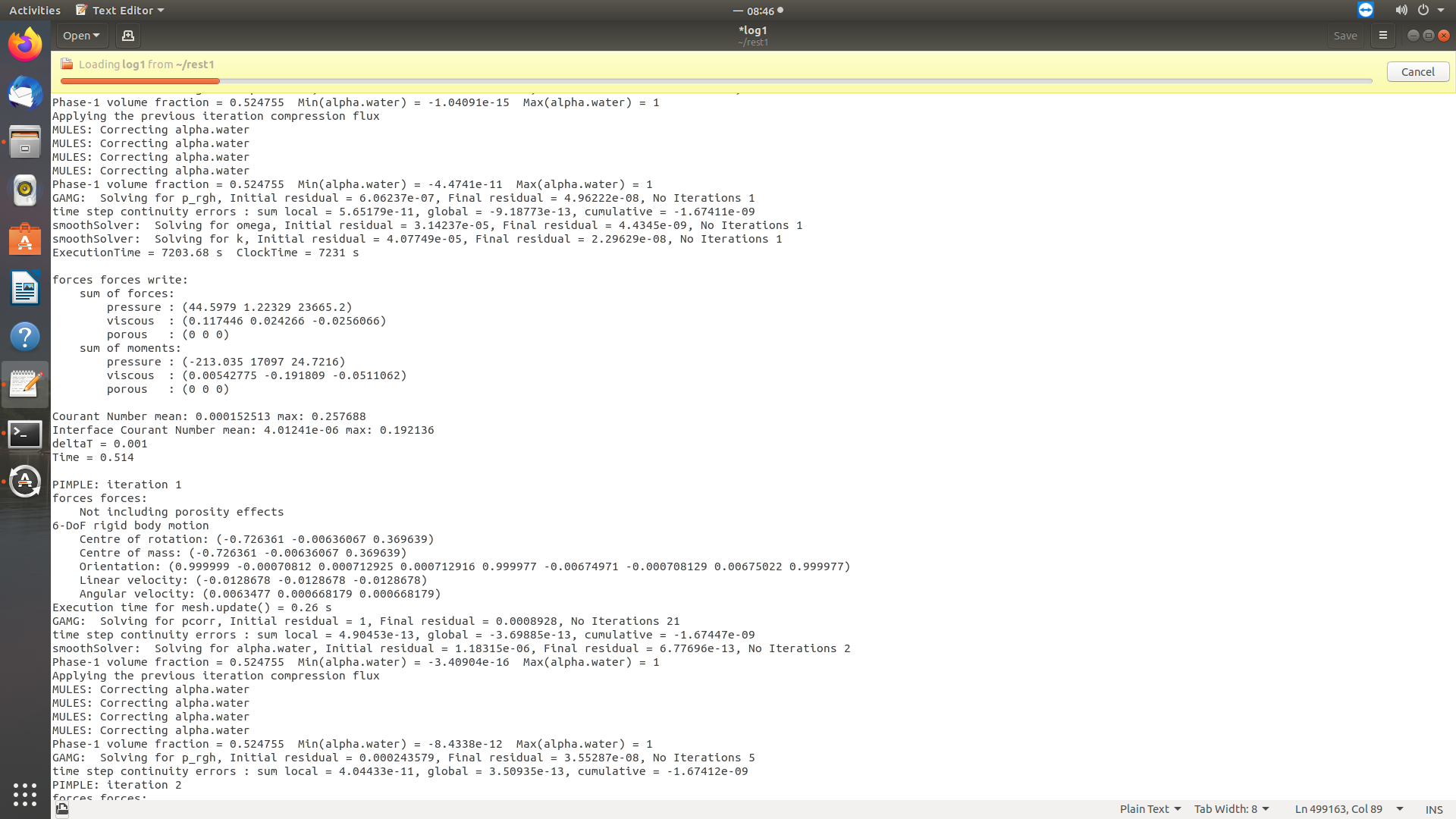Open Rhythmbox music player from the dock
The height and width of the screenshot is (819, 1456).
click(25, 190)
